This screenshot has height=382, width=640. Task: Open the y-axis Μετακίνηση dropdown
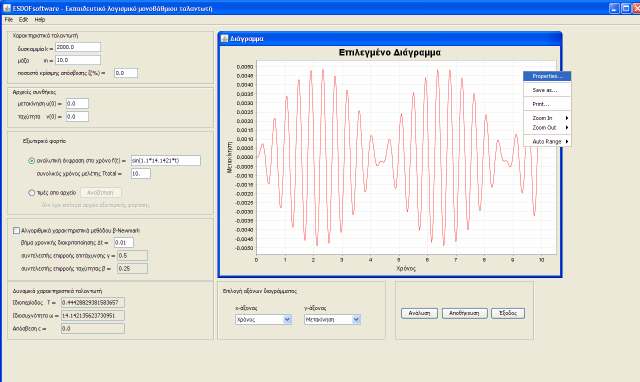pyautogui.click(x=332, y=320)
